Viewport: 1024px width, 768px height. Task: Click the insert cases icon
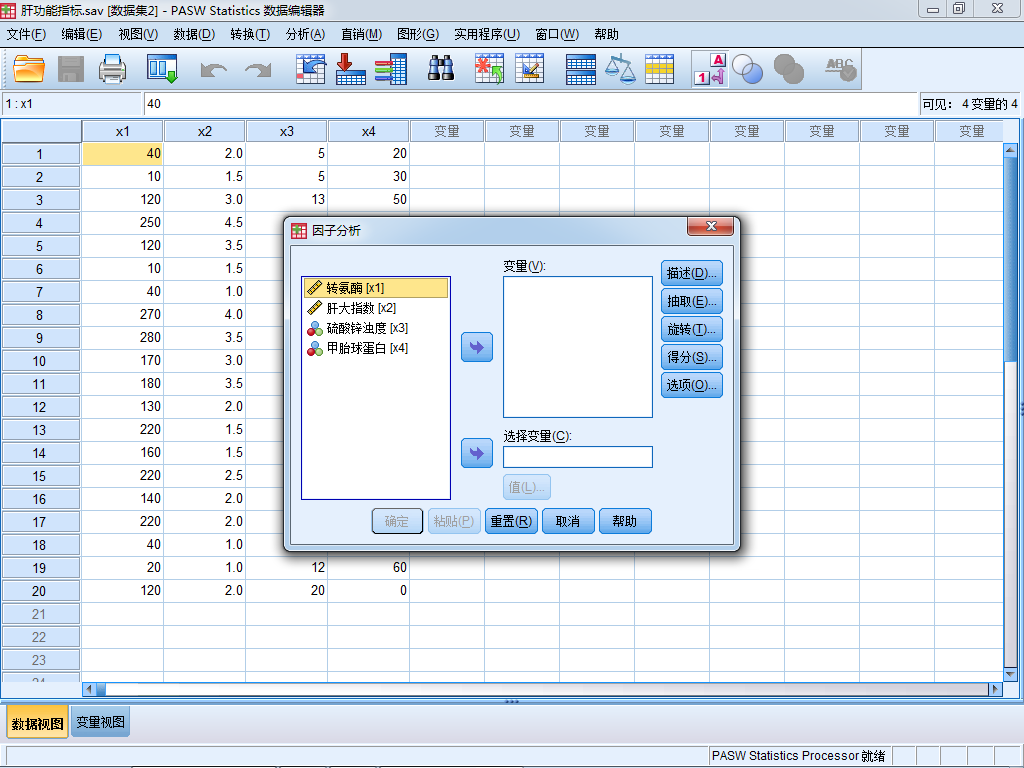pyautogui.click(x=489, y=69)
